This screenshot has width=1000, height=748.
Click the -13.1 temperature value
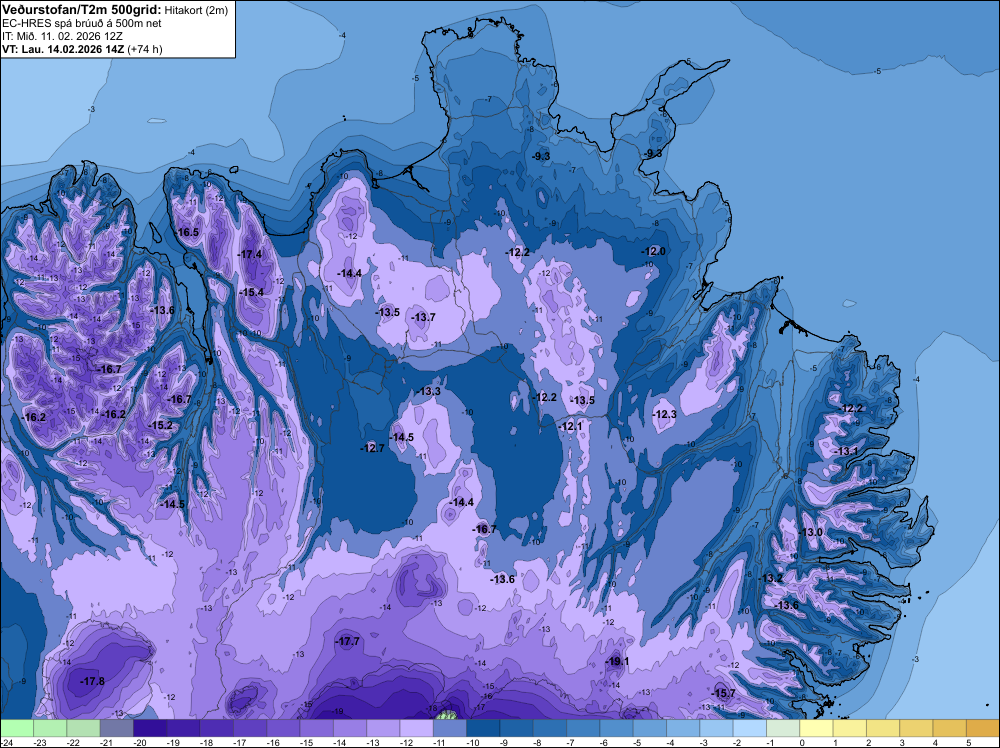[848, 451]
